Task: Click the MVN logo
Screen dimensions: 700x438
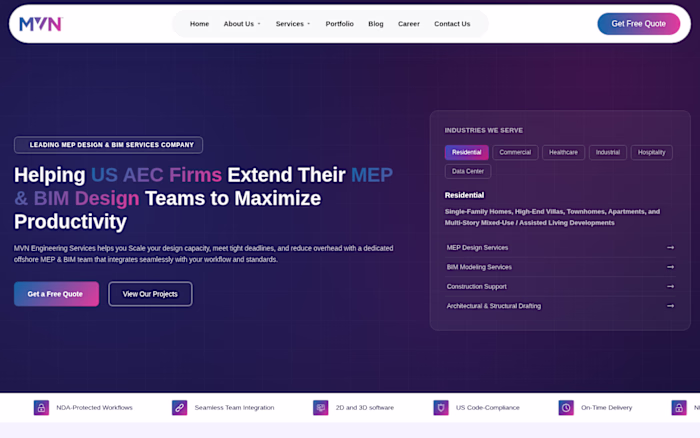Action: click(x=41, y=24)
